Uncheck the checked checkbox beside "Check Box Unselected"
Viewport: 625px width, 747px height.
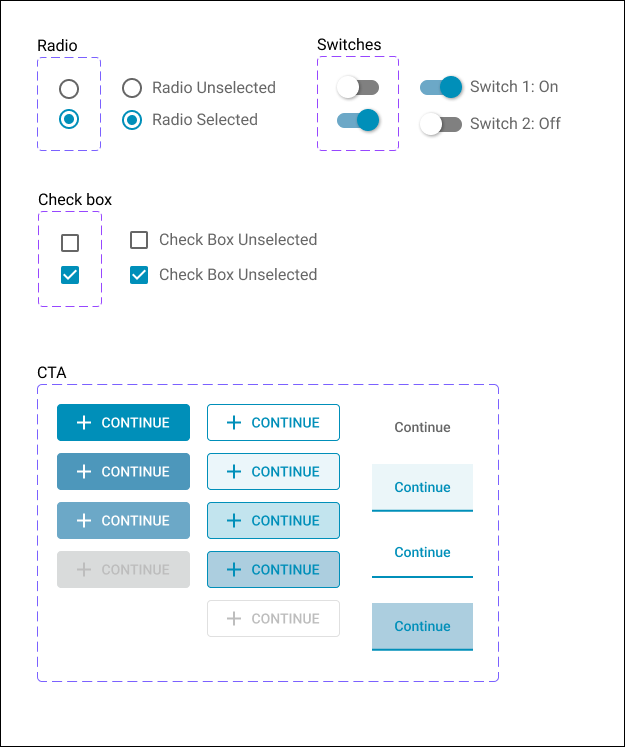(139, 275)
